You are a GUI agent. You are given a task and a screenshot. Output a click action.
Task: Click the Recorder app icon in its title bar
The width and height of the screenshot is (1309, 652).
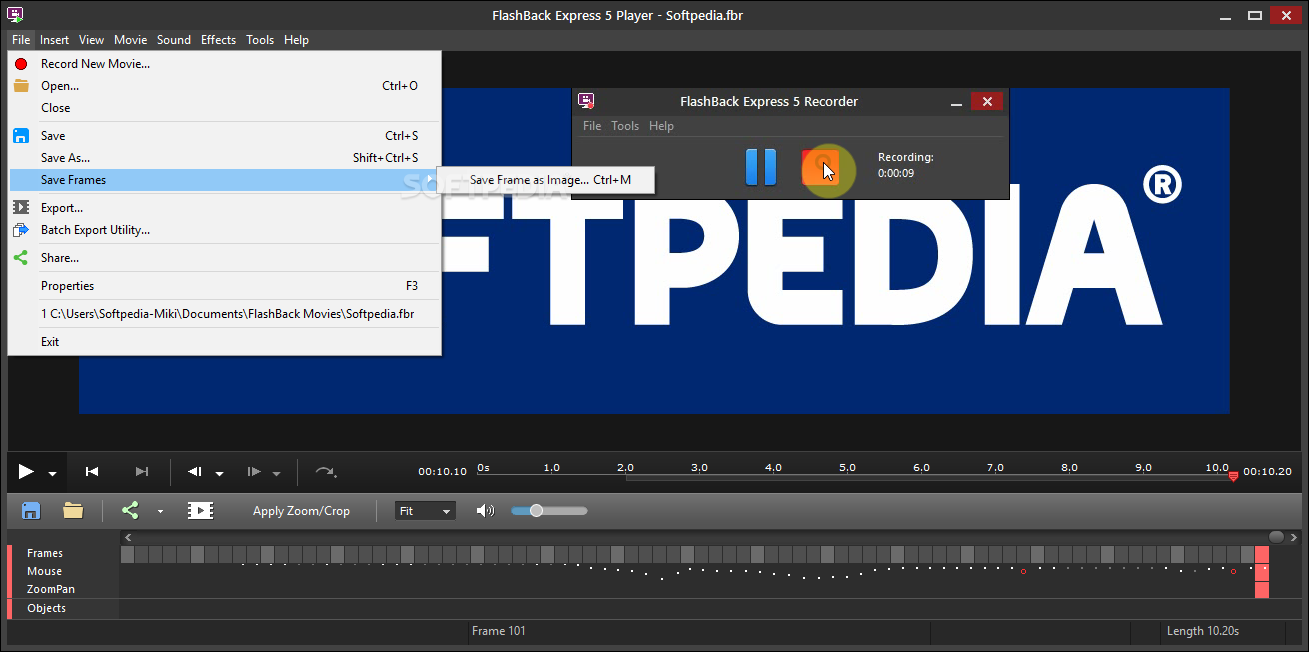tap(587, 101)
